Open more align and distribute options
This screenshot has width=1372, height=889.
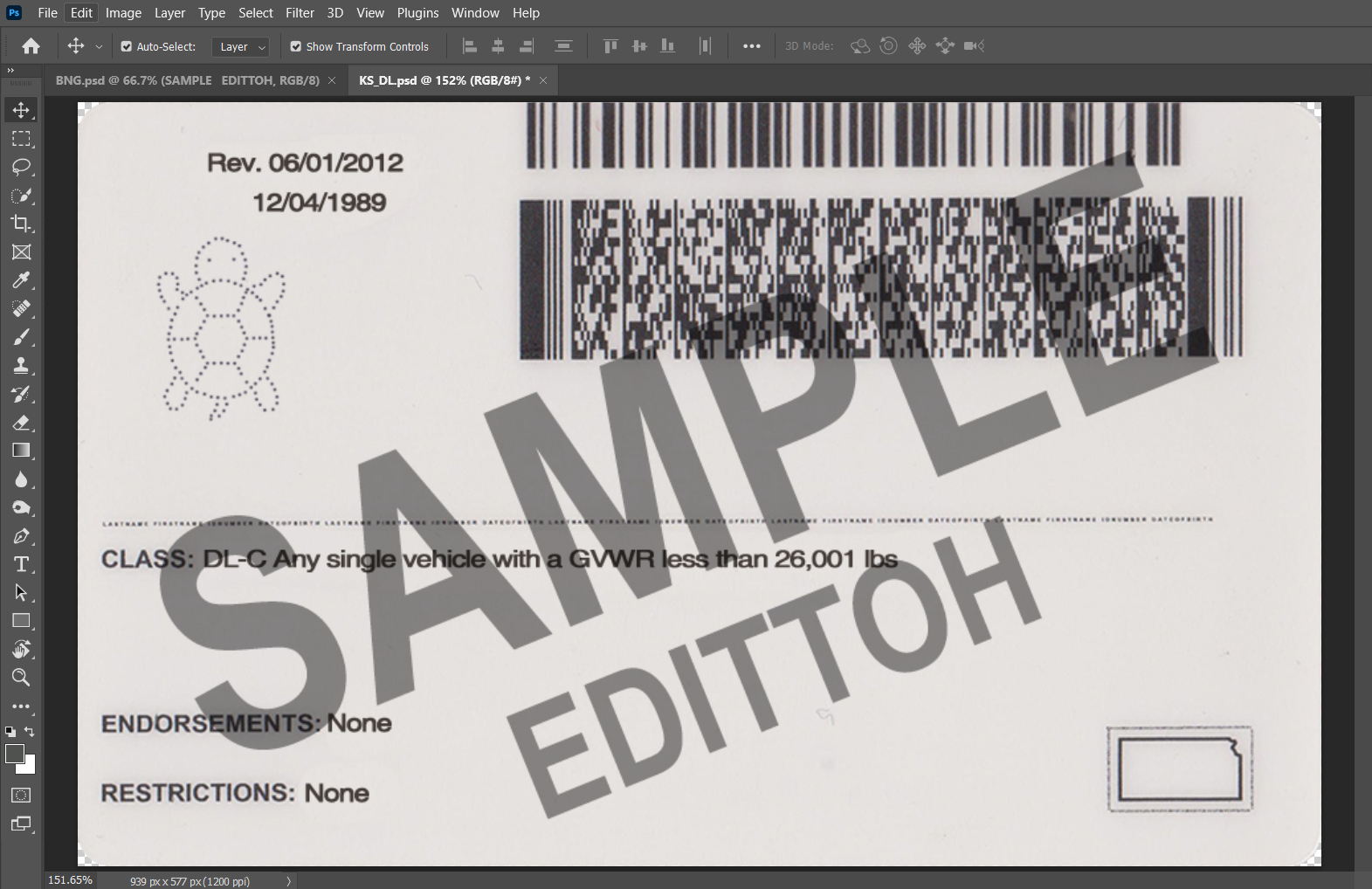click(x=752, y=46)
